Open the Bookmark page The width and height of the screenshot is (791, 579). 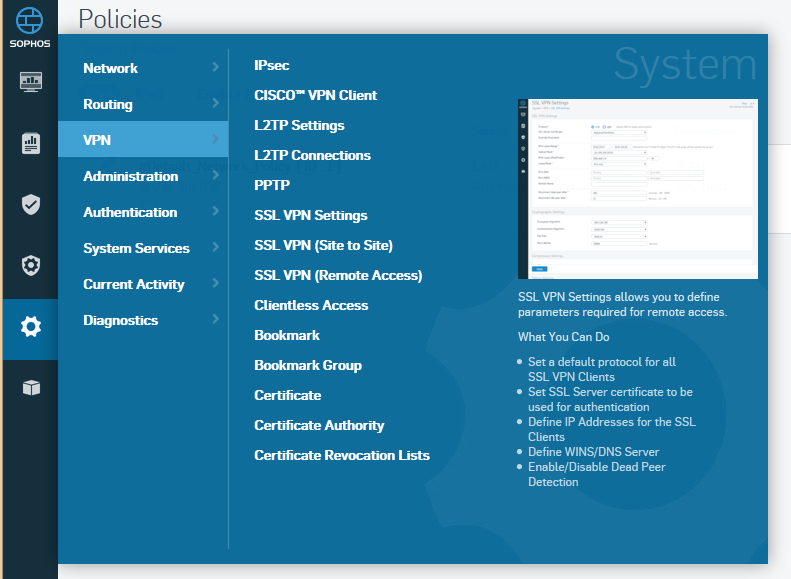(287, 335)
